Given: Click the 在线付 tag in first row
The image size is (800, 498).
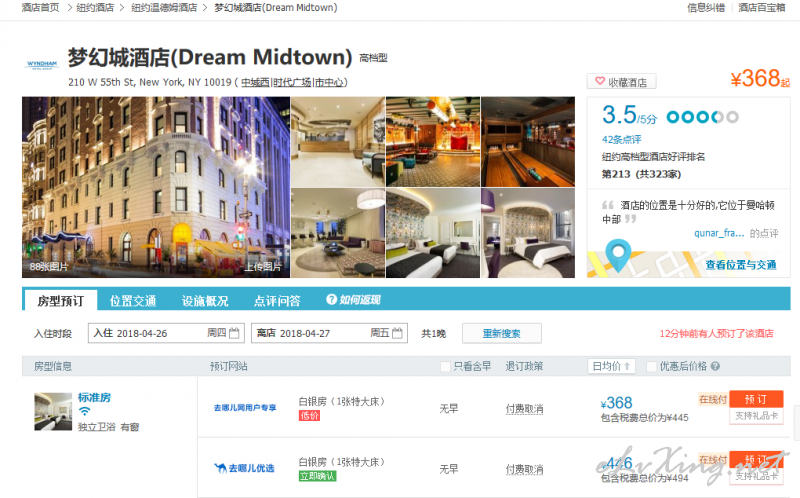Looking at the screenshot, I should [x=713, y=399].
